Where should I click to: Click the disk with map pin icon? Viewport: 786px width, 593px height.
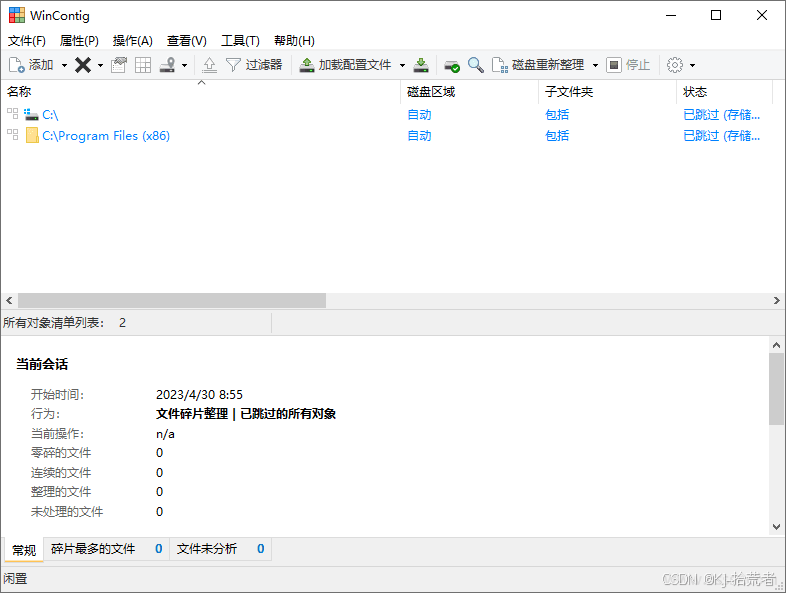click(167, 65)
